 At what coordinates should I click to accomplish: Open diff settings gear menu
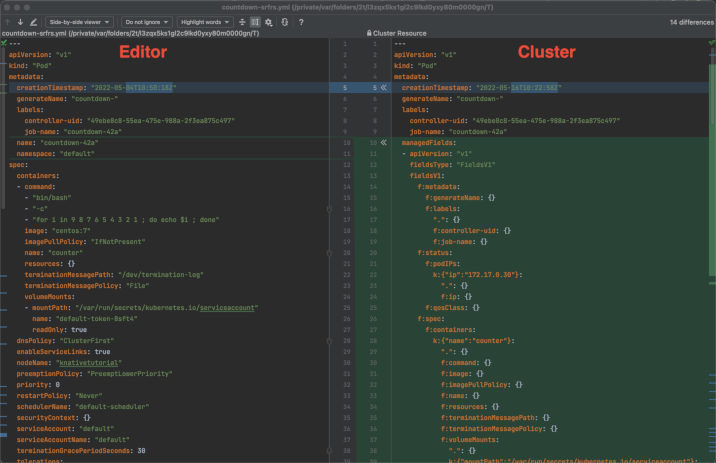pos(268,22)
